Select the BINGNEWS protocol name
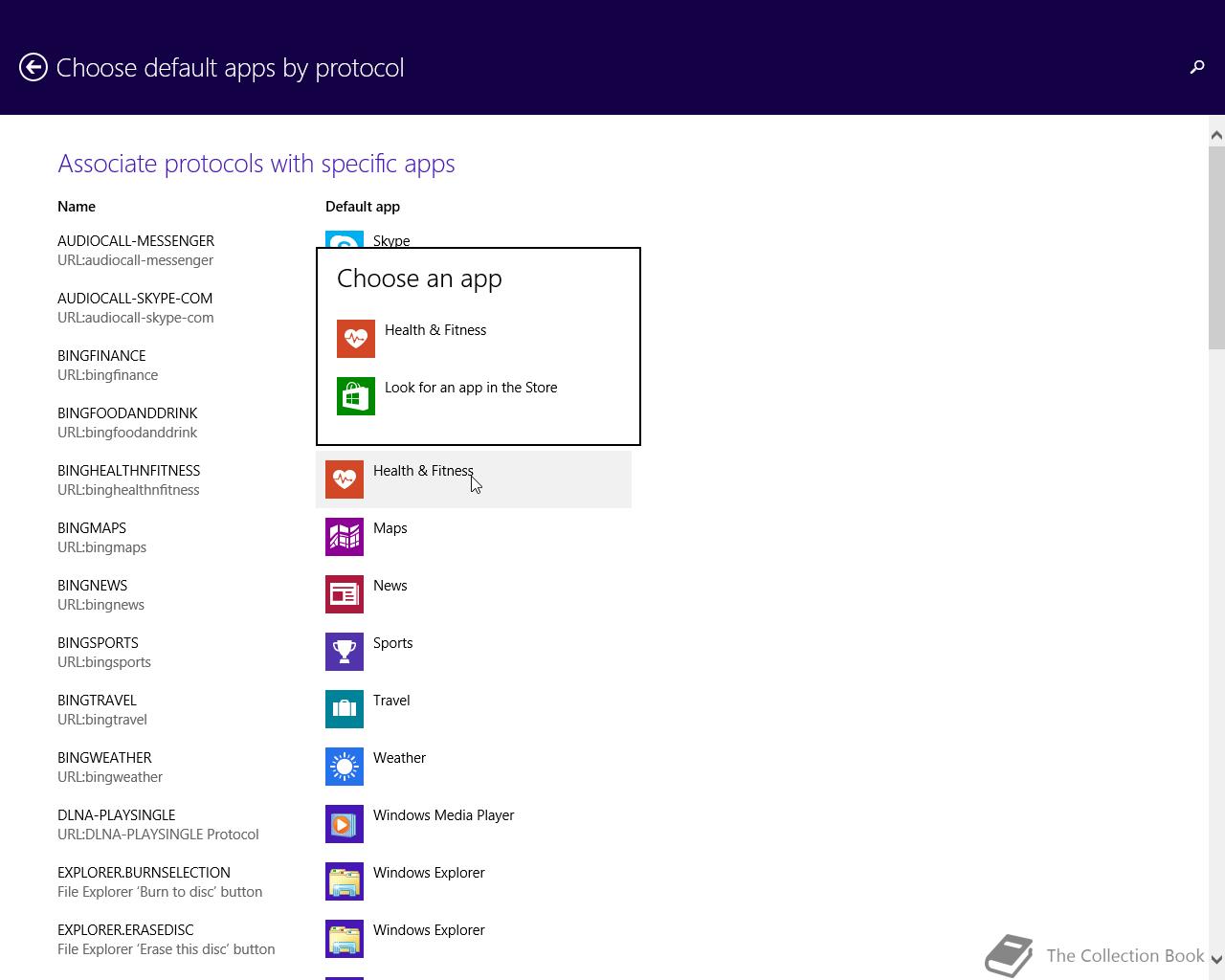This screenshot has width=1225, height=980. pos(93,586)
